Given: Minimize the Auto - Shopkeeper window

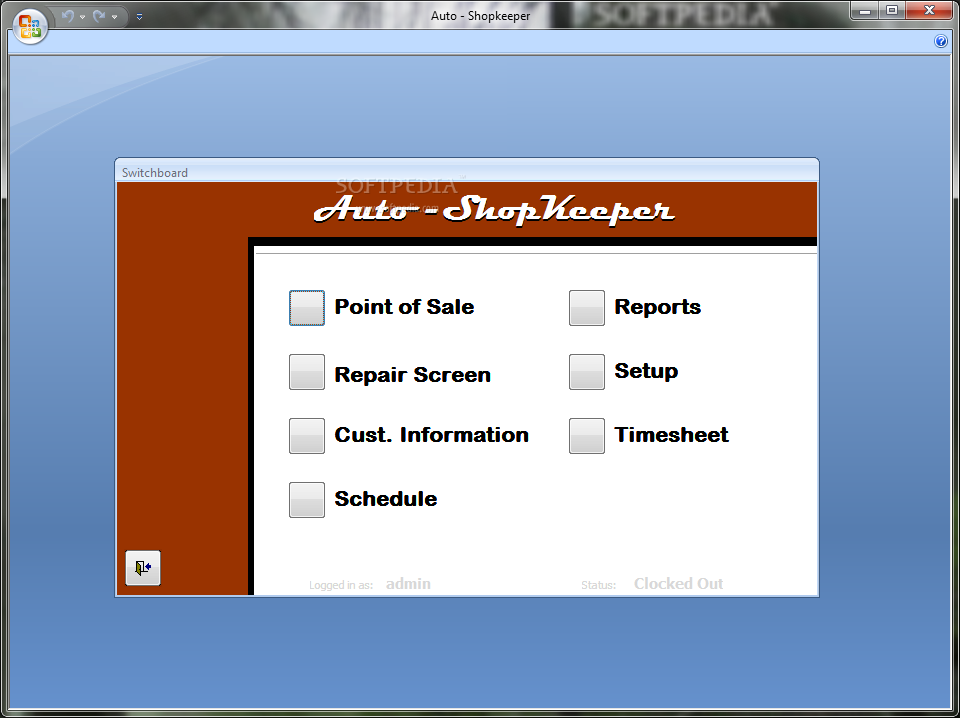Looking at the screenshot, I should [864, 10].
